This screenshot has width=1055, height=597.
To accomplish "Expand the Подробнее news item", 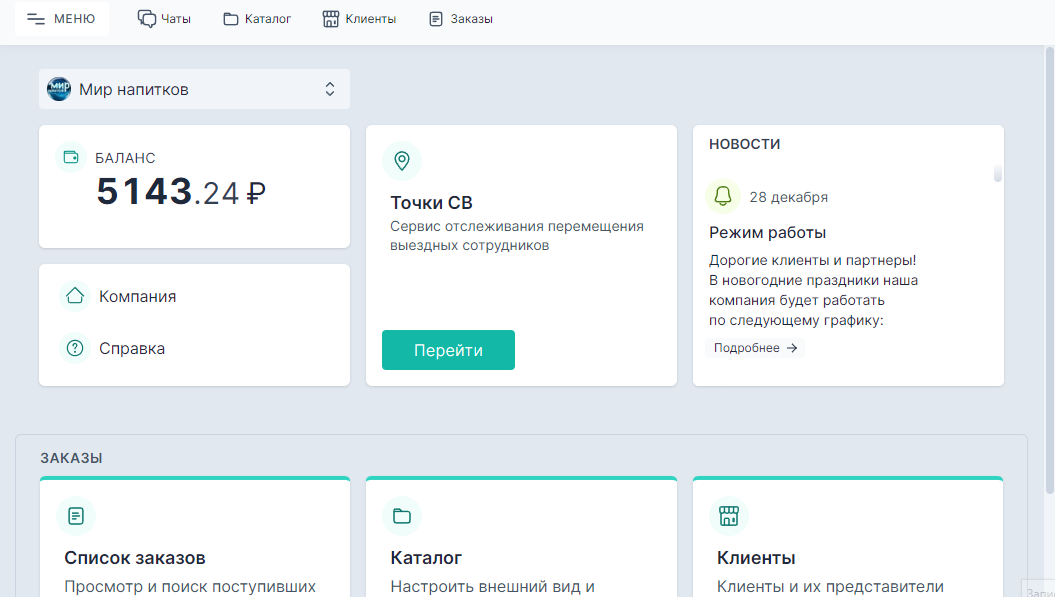I will tap(755, 347).
